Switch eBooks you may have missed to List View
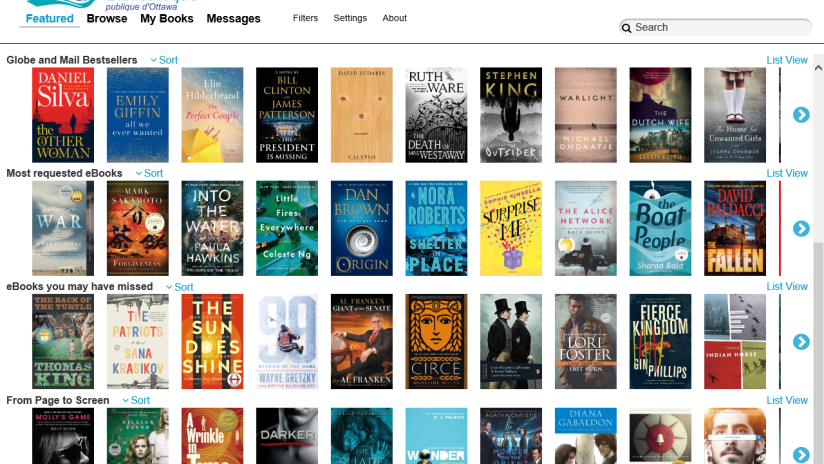 pos(787,286)
